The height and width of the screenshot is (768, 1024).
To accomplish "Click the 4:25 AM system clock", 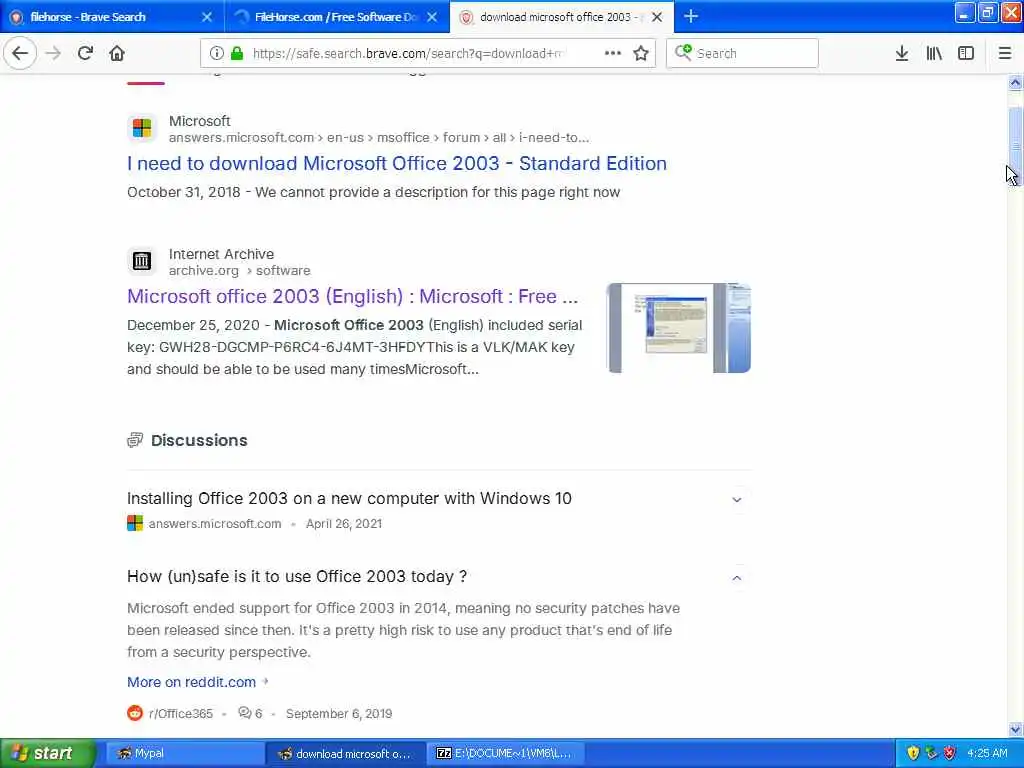I will click(987, 753).
